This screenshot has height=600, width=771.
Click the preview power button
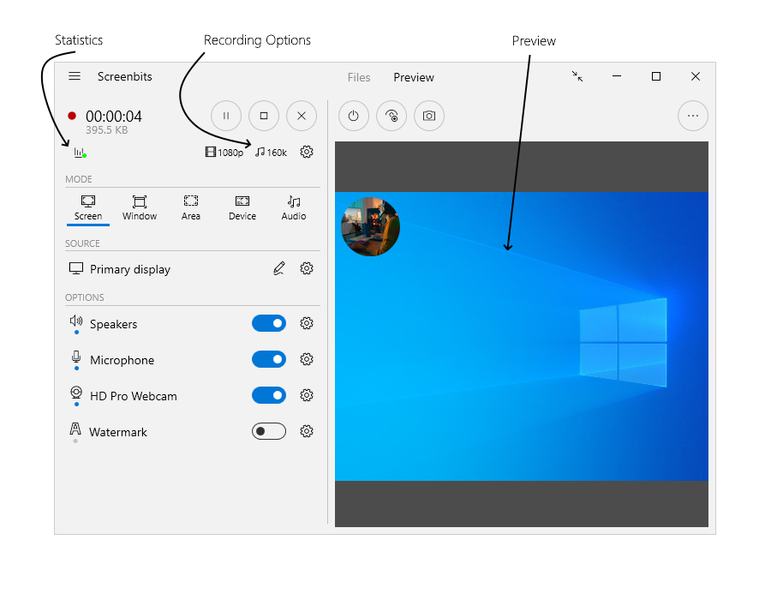[x=354, y=116]
